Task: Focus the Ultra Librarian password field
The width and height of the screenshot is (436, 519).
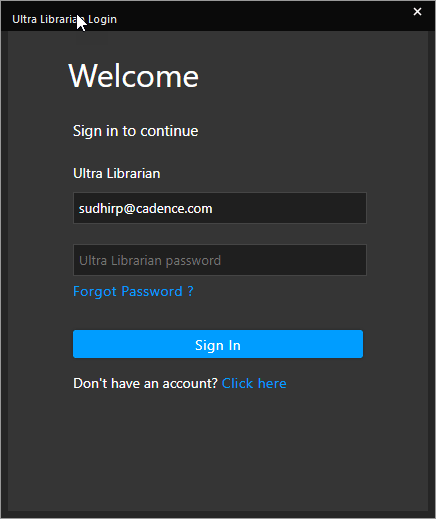Action: point(220,260)
